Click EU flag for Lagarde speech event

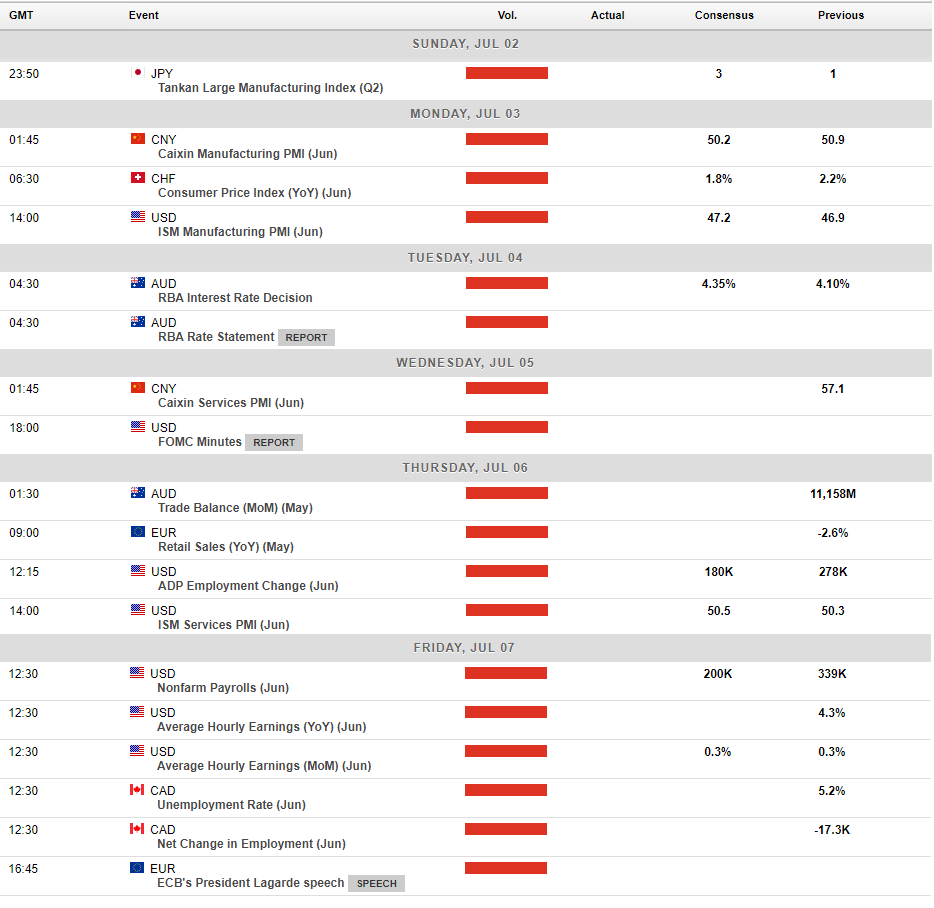(137, 868)
